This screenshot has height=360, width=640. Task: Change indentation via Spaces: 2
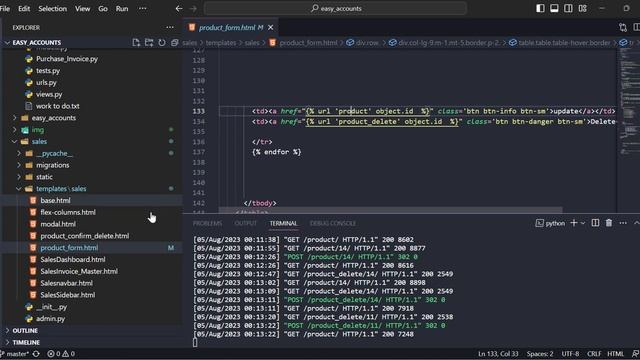click(x=540, y=354)
